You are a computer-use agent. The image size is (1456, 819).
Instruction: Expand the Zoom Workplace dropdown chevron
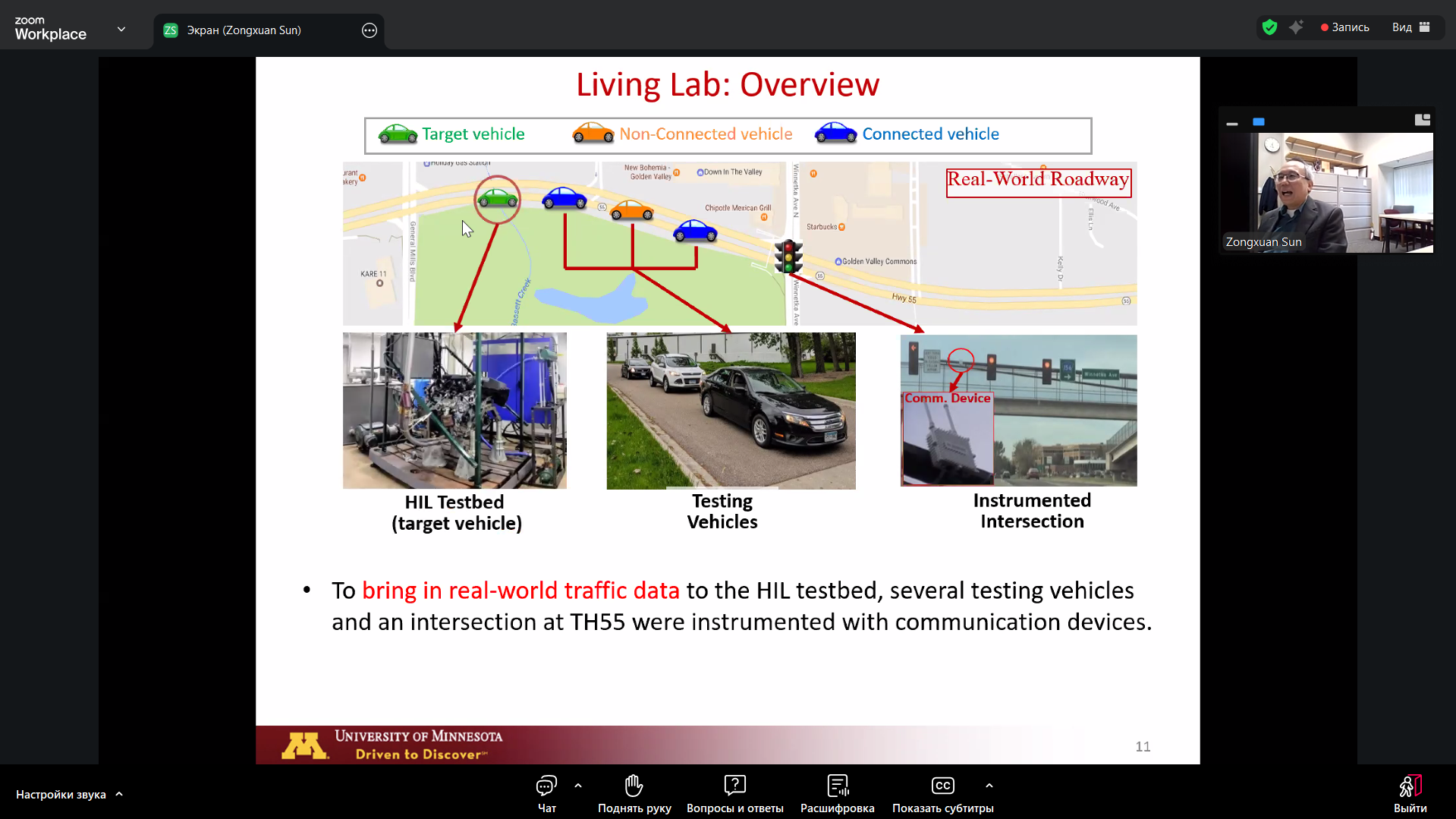121,30
